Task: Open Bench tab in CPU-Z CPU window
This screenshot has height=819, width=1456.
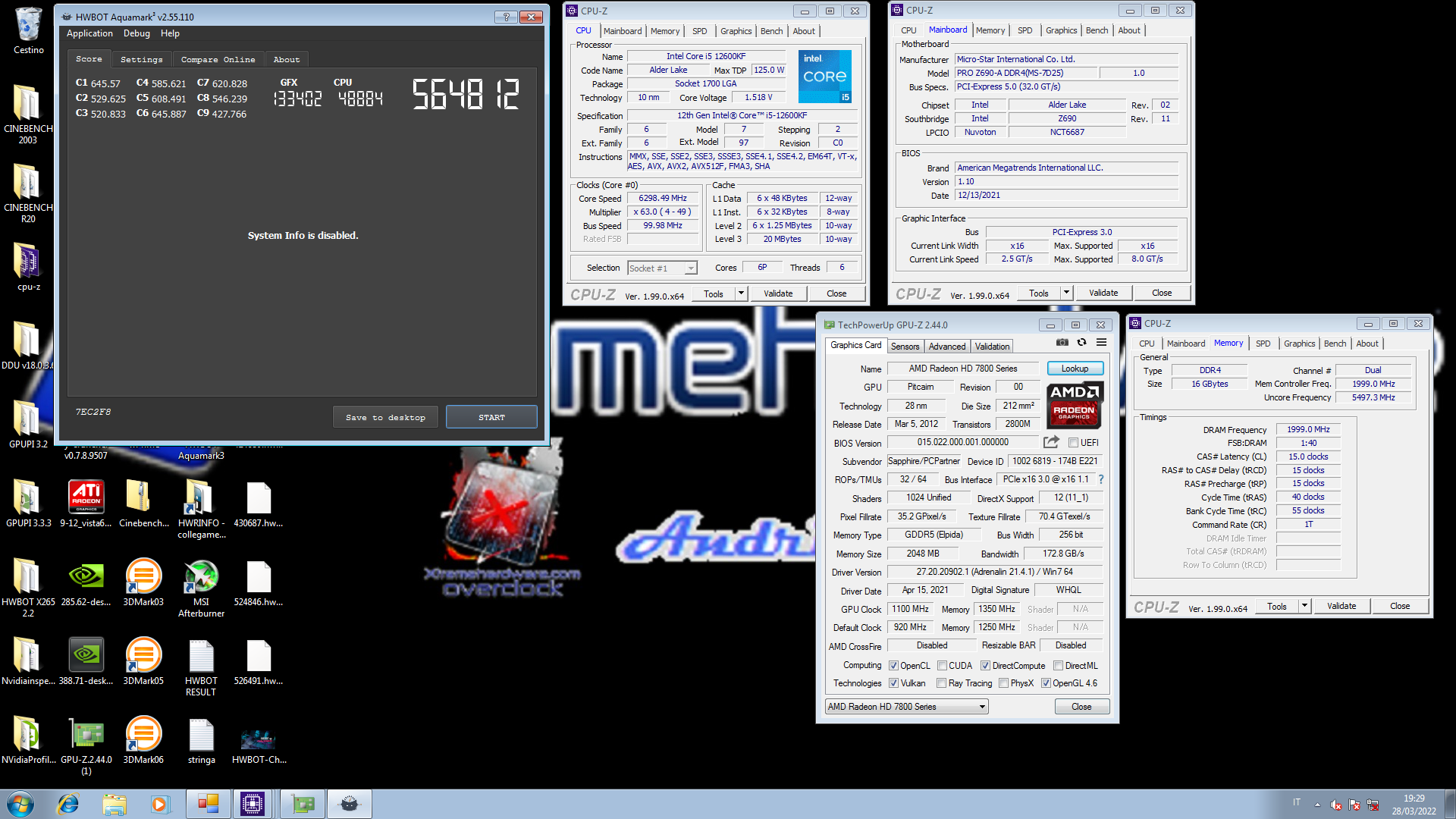Action: (x=771, y=31)
